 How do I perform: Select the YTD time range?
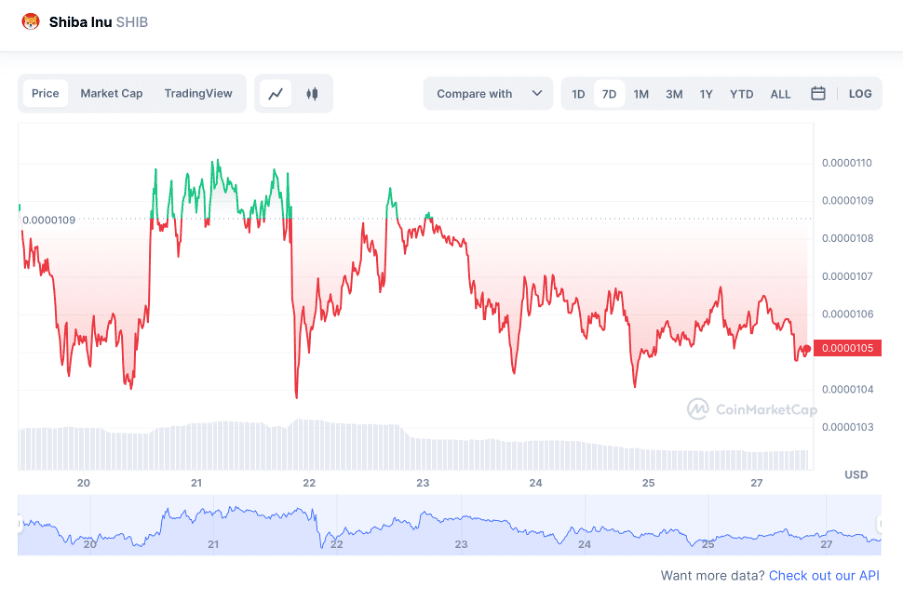click(741, 93)
